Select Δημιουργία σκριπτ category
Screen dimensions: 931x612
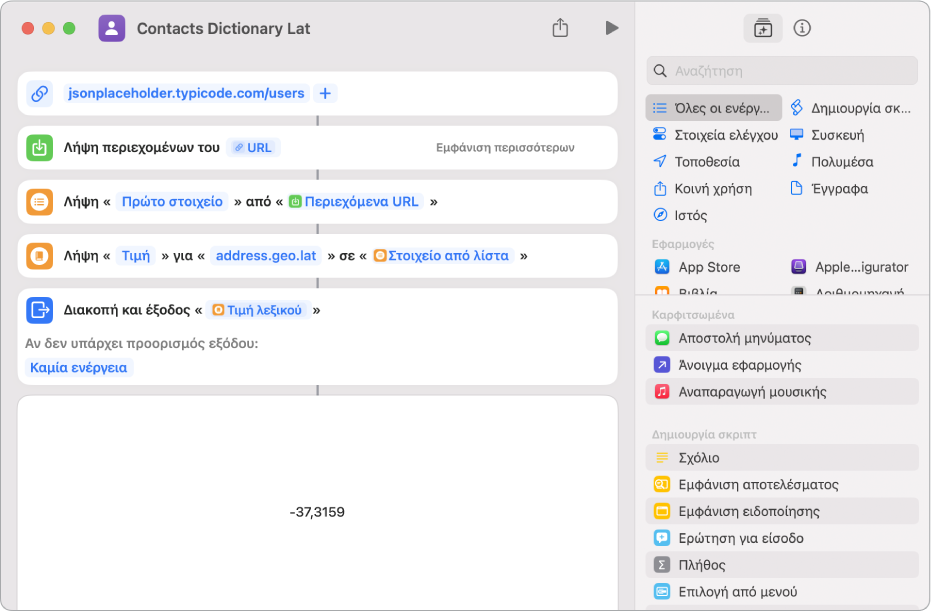click(851, 108)
